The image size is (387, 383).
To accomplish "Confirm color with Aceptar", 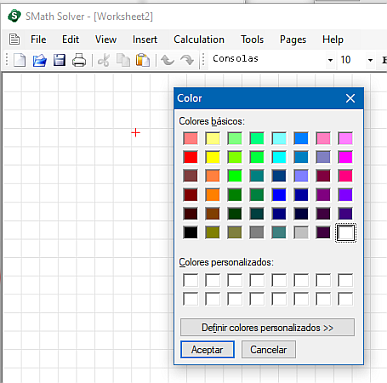I will click(207, 349).
